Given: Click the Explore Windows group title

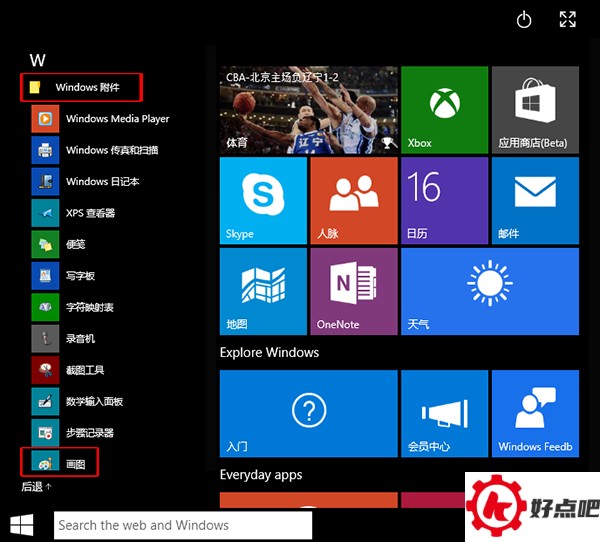Looking at the screenshot, I should click(x=269, y=352).
